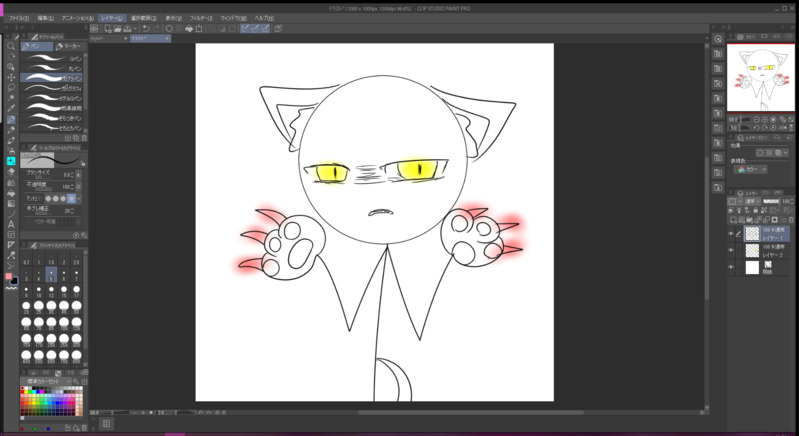Adjust the 手ブレ補正 stepper arrows
This screenshot has width=799, height=436.
tap(72, 210)
